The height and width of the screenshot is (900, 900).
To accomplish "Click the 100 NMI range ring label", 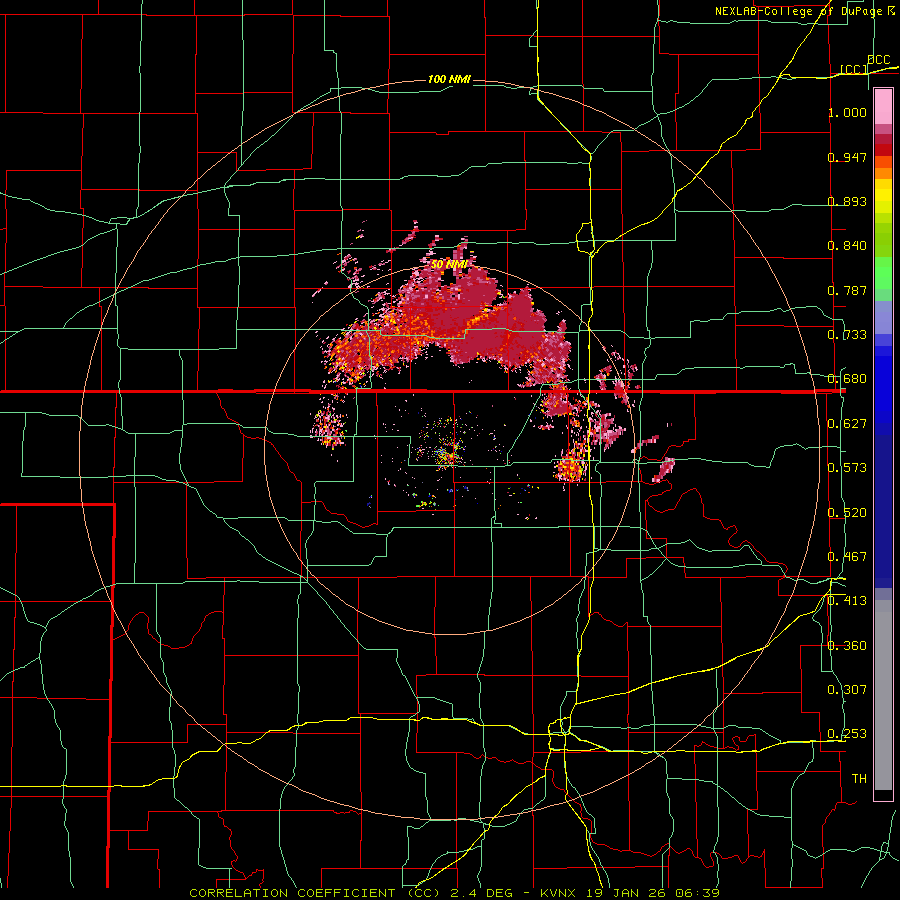I will click(x=449, y=79).
